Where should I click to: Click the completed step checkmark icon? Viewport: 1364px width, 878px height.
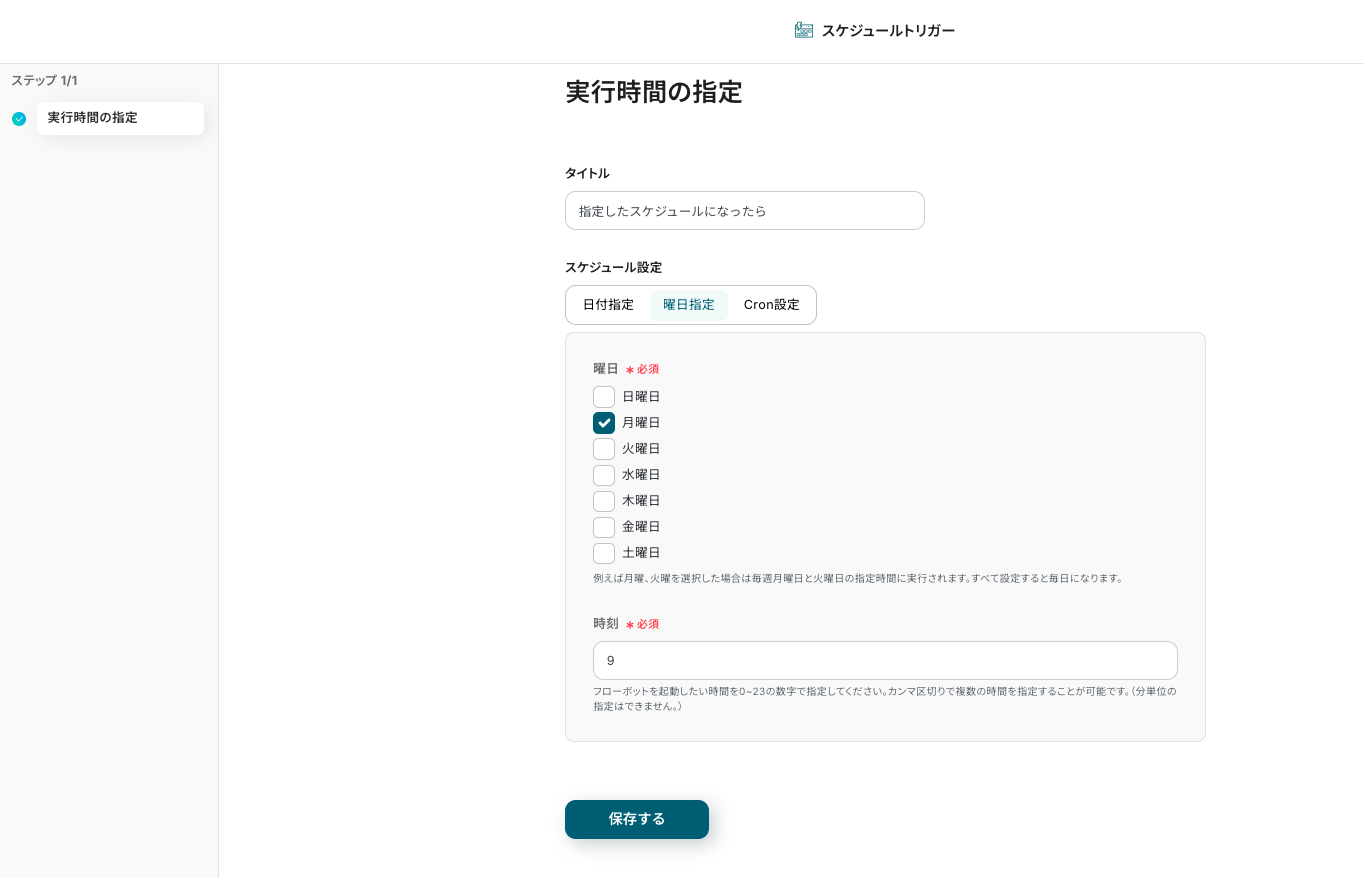click(x=19, y=119)
